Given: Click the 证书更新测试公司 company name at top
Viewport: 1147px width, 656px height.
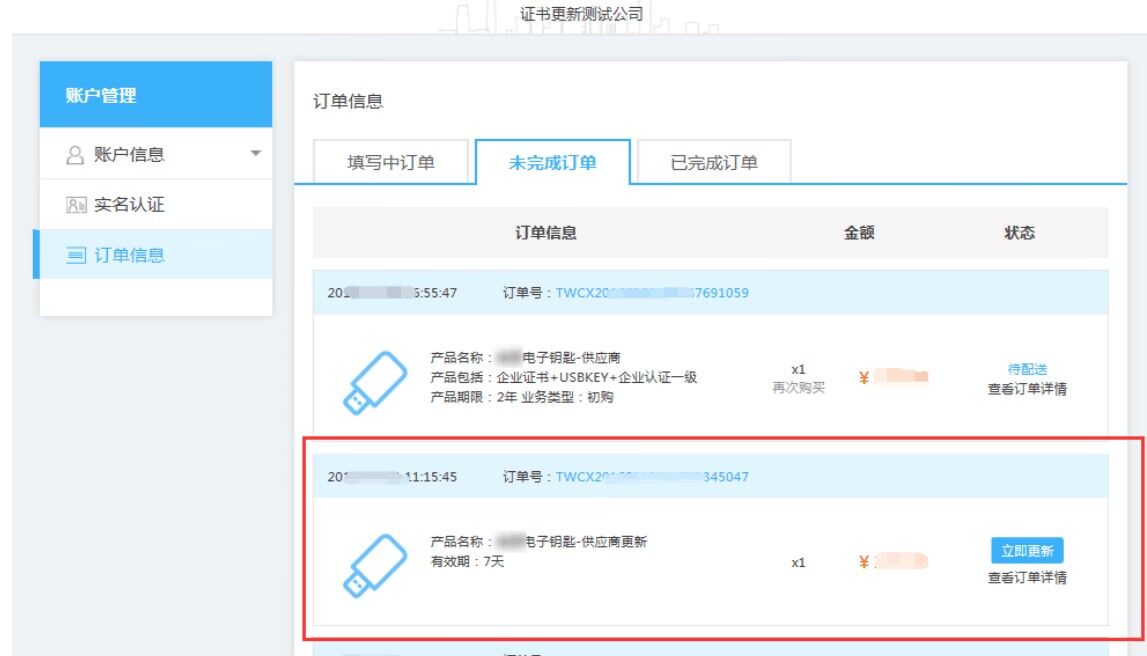Looking at the screenshot, I should click(x=582, y=14).
